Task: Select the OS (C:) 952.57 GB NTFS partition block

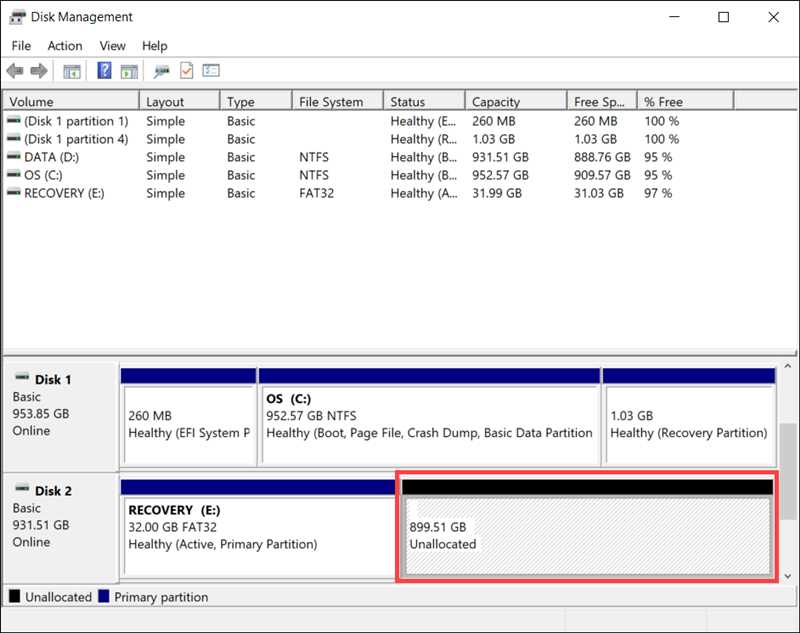Action: [429, 417]
